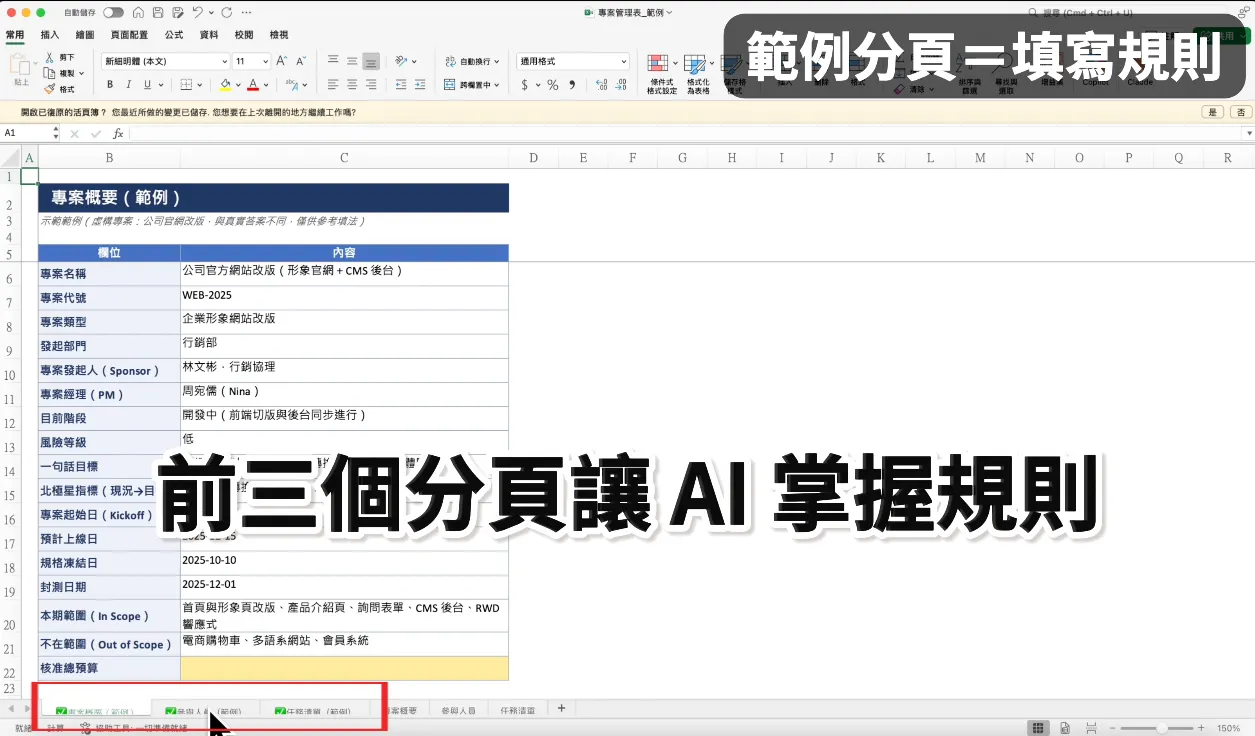
Task: Click the Home icon in title bar
Action: tap(138, 13)
